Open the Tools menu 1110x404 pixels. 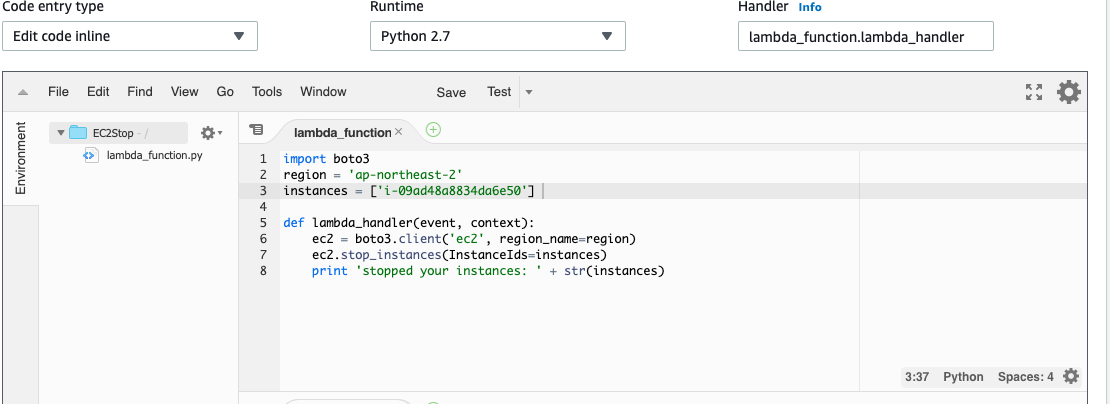(267, 92)
